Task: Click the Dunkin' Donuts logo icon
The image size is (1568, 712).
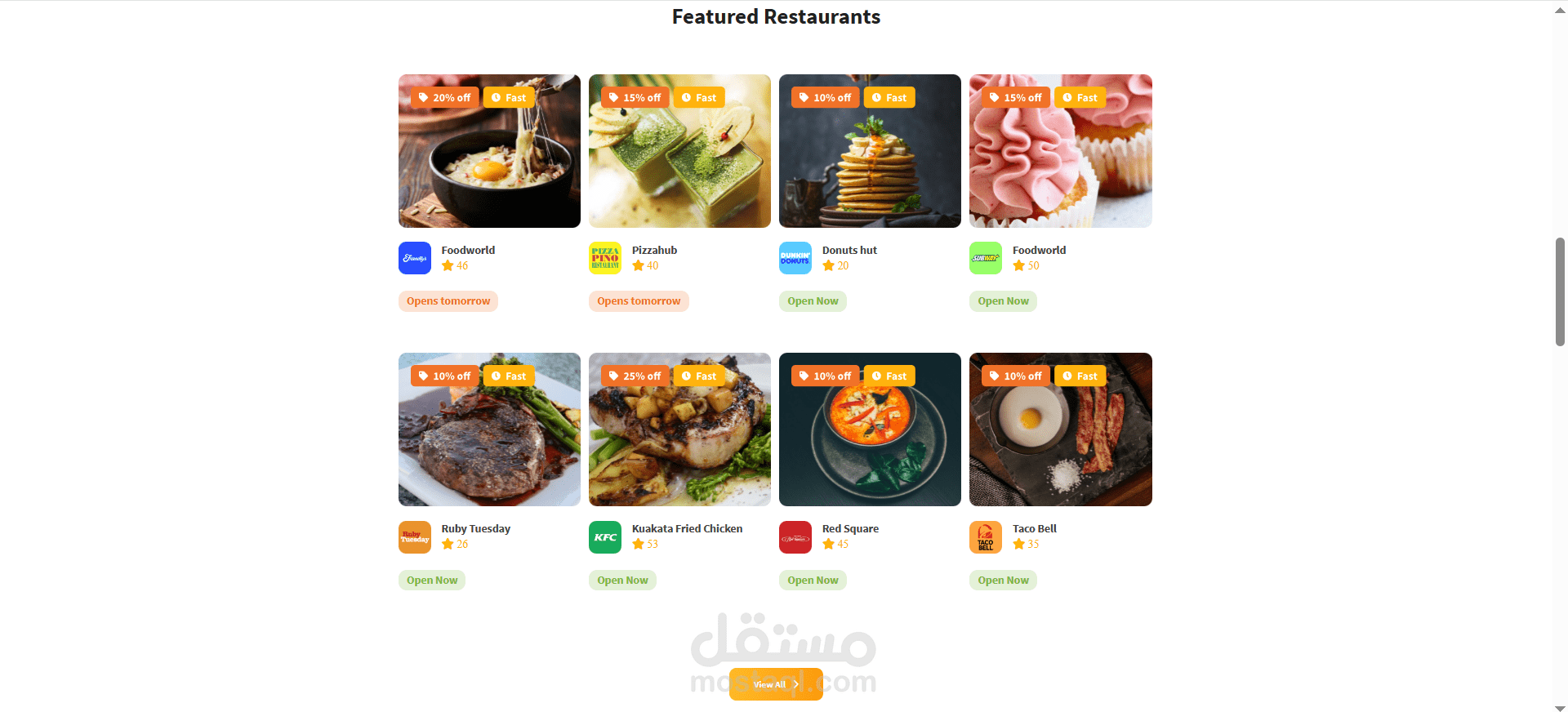Action: click(x=795, y=258)
